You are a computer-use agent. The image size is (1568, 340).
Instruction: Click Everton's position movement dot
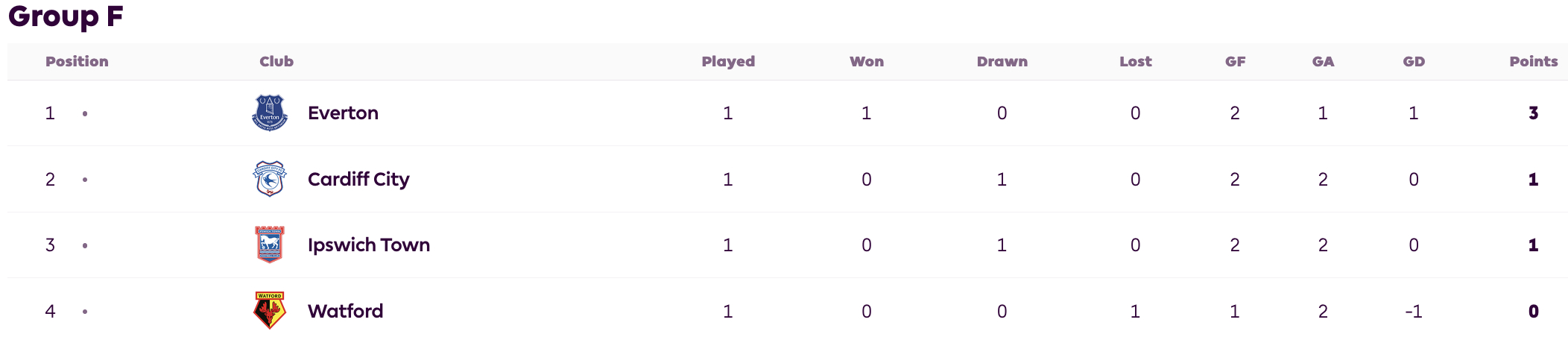(x=85, y=113)
